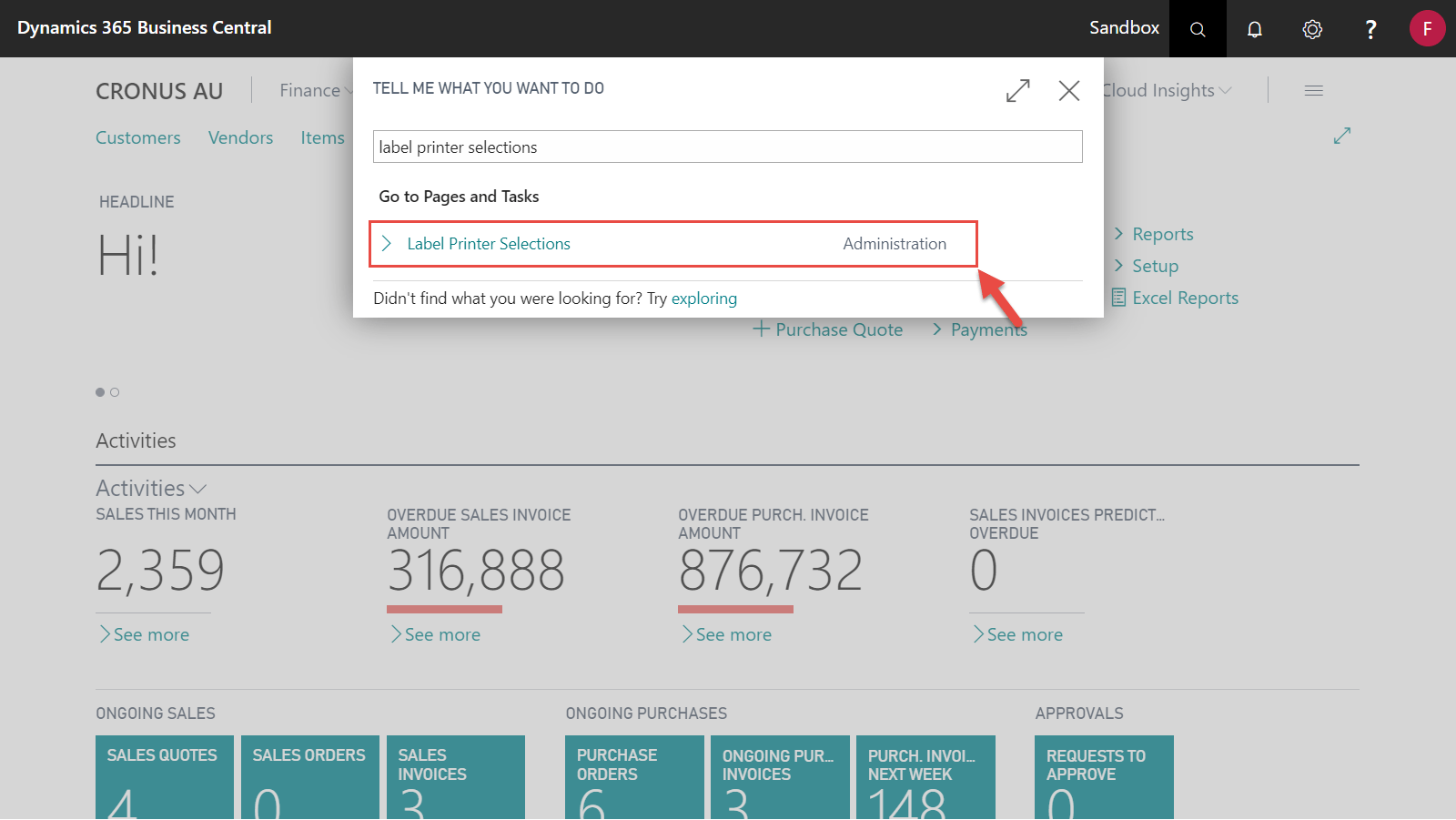Screen dimensions: 1456x820
Task: Open Finance dropdown menu
Action: [315, 90]
